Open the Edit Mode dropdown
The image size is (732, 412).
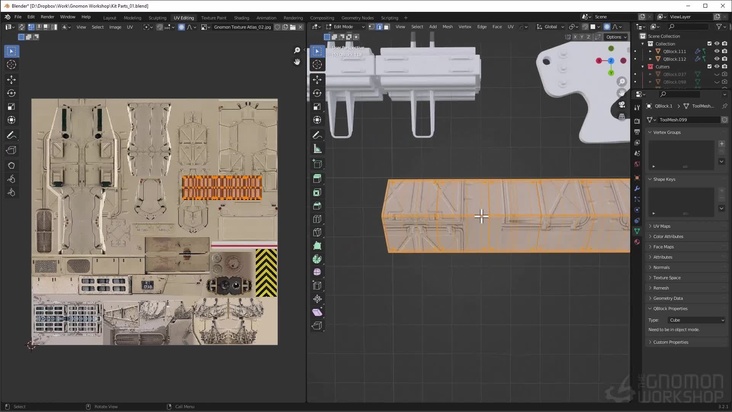pos(345,27)
